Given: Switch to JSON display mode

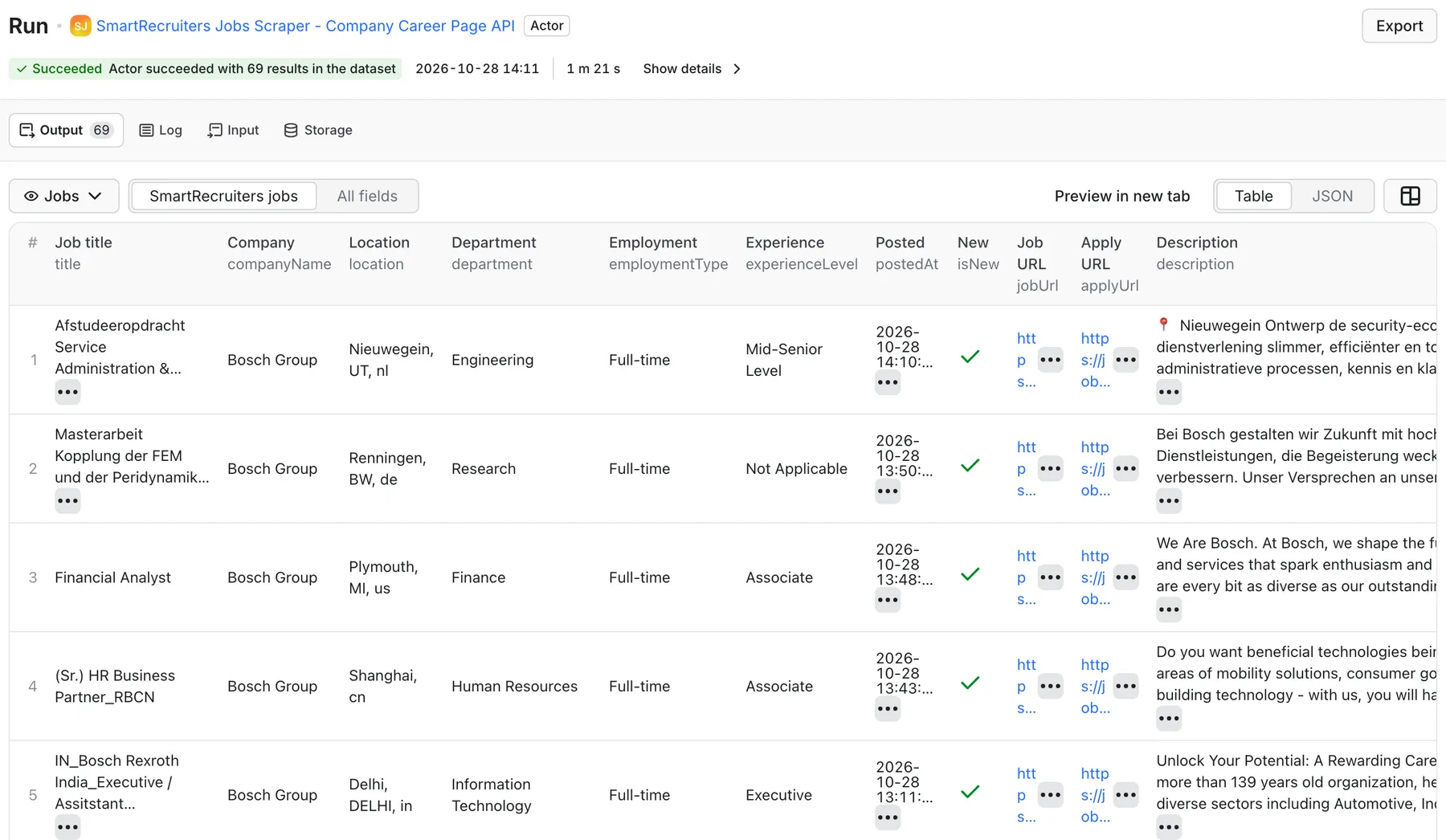Looking at the screenshot, I should click(x=1332, y=196).
